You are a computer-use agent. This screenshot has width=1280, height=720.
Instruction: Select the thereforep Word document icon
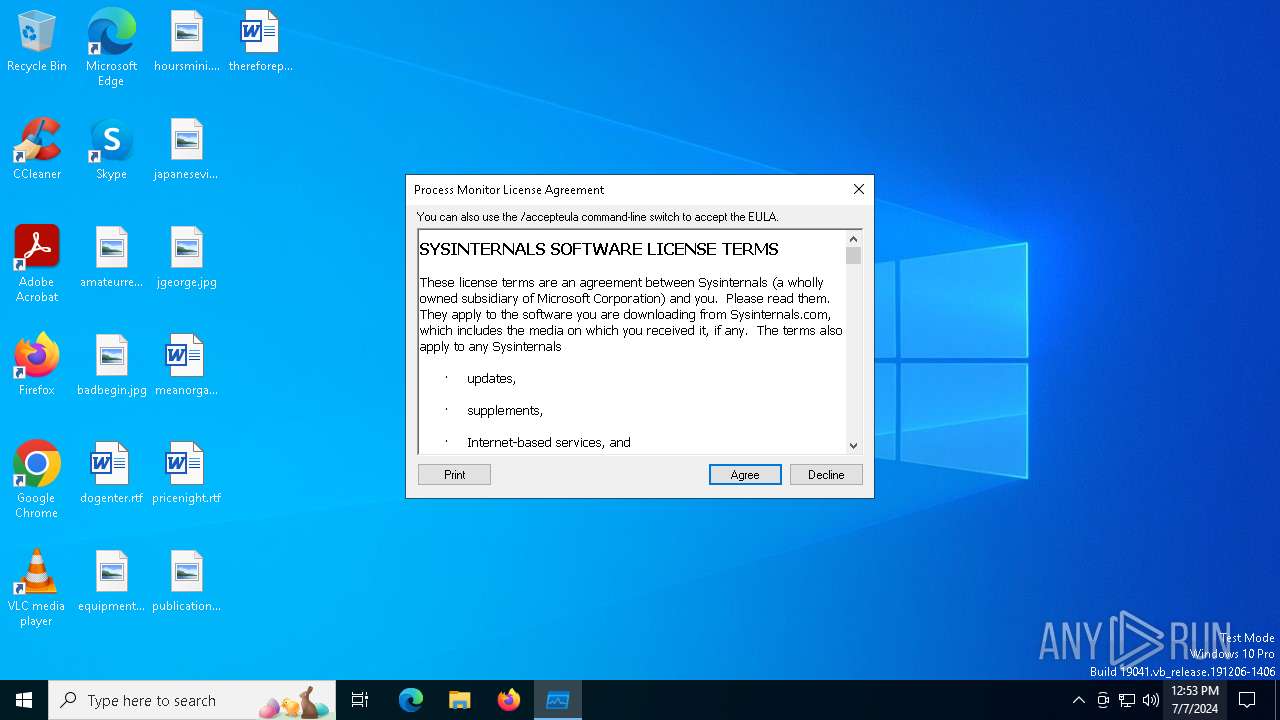[260, 42]
